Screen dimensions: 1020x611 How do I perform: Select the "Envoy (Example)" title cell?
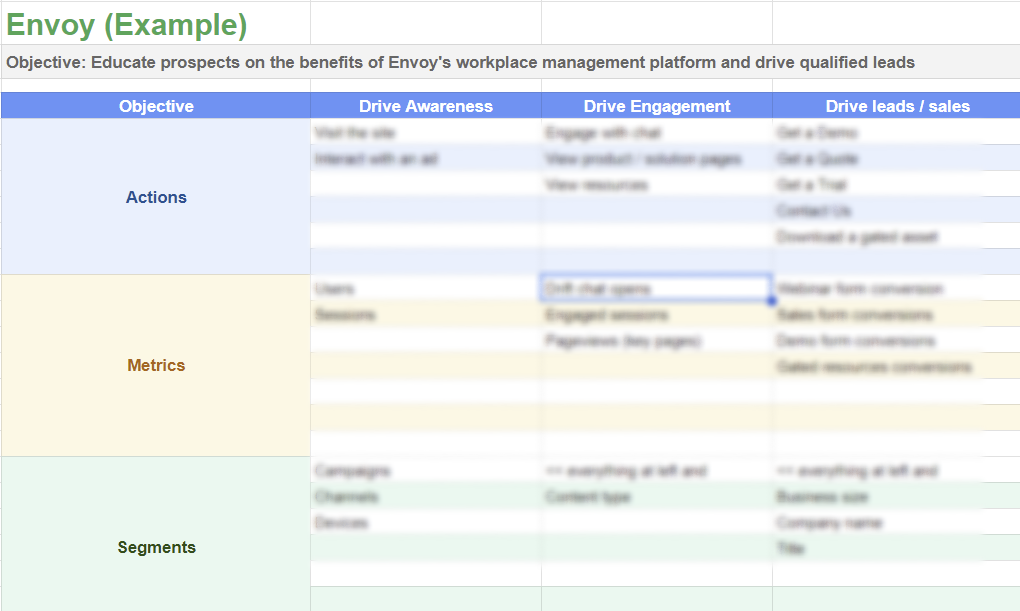coord(156,25)
